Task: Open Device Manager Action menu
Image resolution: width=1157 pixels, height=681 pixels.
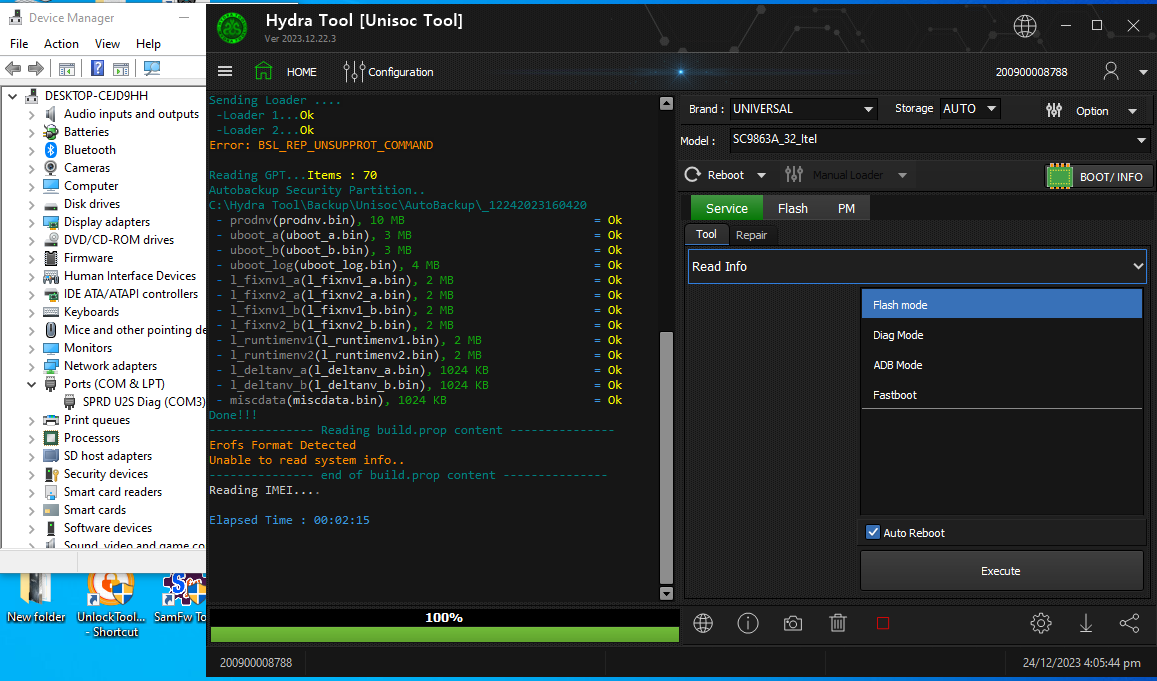Action: coord(61,44)
